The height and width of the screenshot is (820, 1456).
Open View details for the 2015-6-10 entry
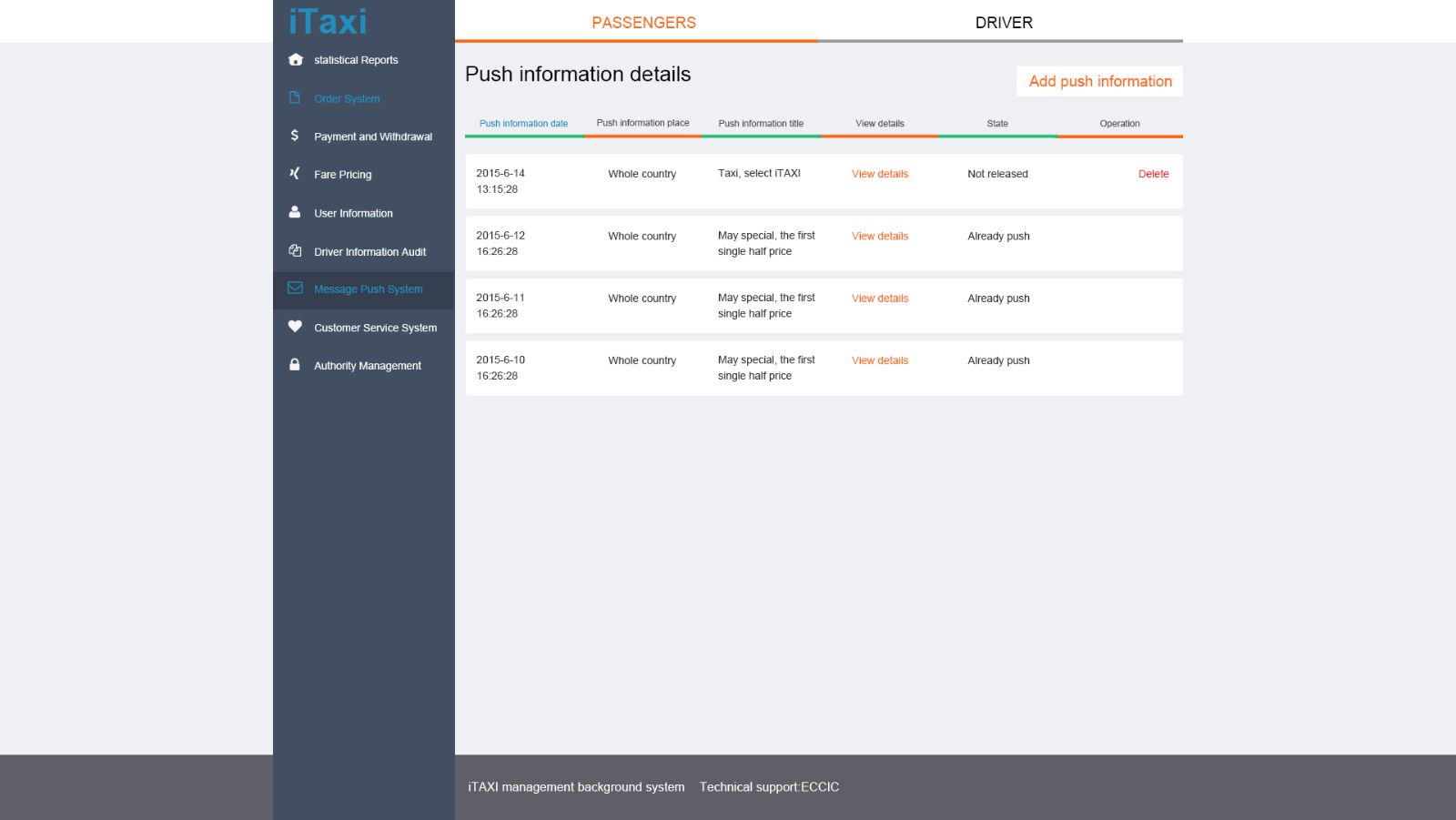[x=879, y=360]
